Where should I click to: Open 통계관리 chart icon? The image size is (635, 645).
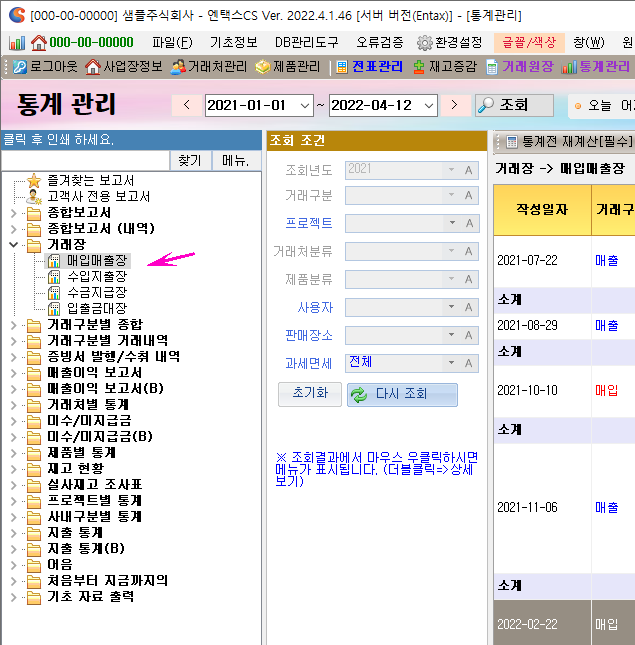pos(569,67)
